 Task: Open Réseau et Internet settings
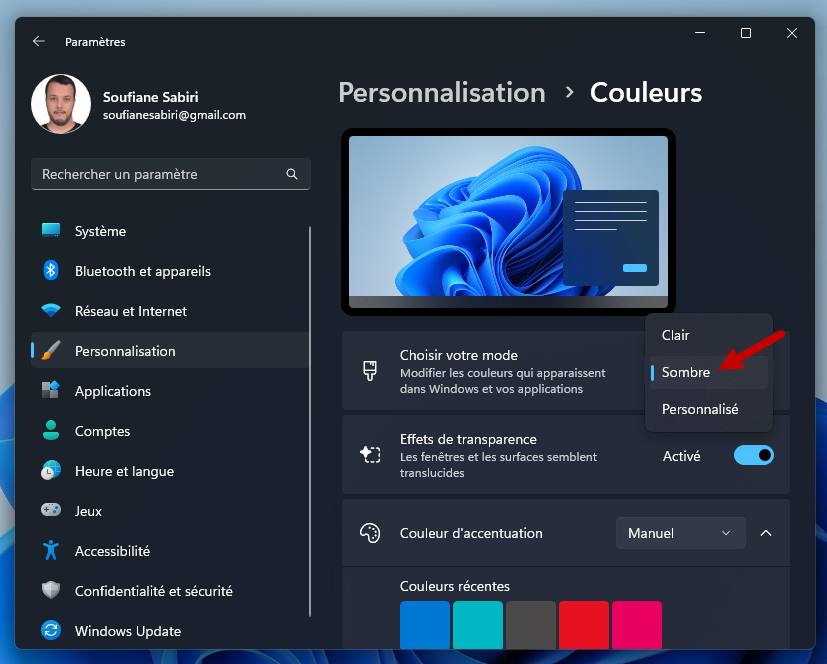pyautogui.click(x=170, y=311)
